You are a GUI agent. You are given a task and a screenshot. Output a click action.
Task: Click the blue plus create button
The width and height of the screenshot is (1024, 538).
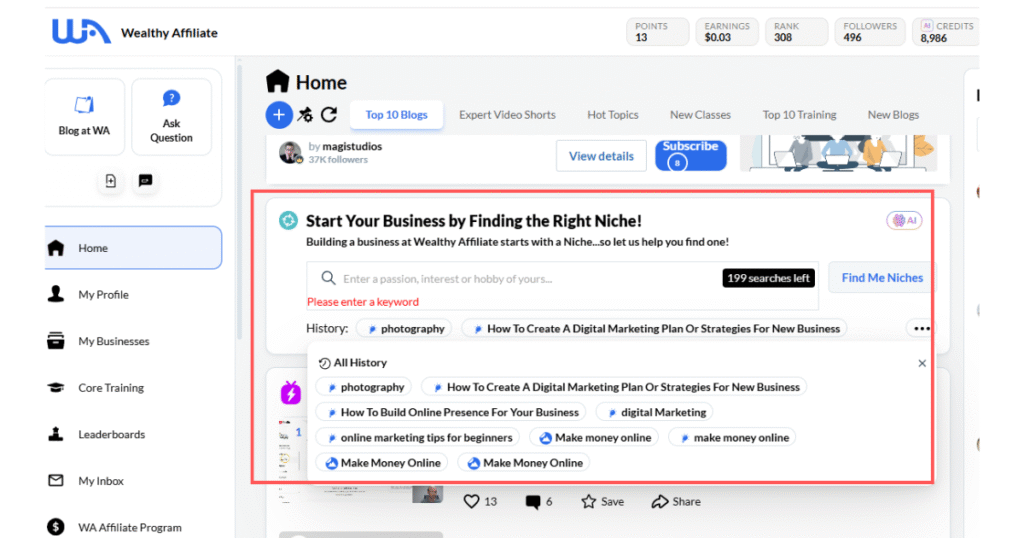279,115
